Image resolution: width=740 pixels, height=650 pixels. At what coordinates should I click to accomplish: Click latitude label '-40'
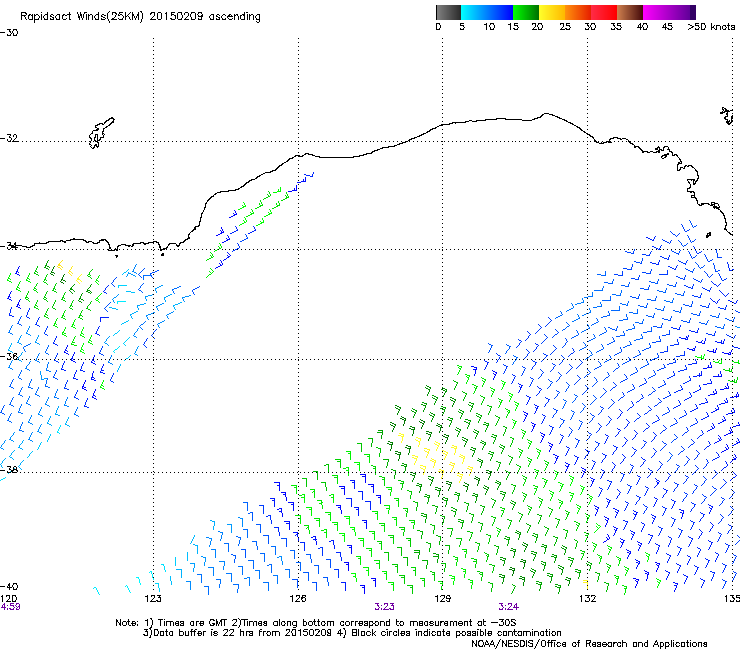coord(9,586)
